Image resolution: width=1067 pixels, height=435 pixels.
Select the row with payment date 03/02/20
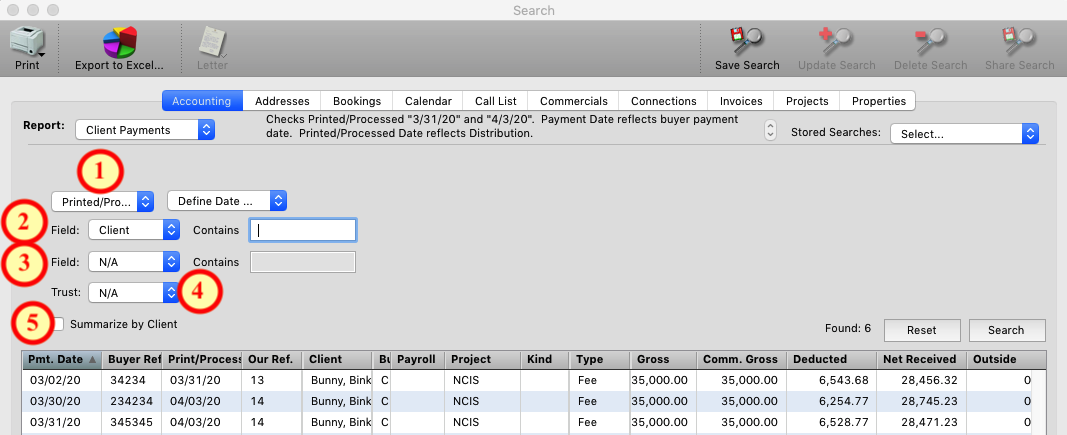click(x=527, y=380)
